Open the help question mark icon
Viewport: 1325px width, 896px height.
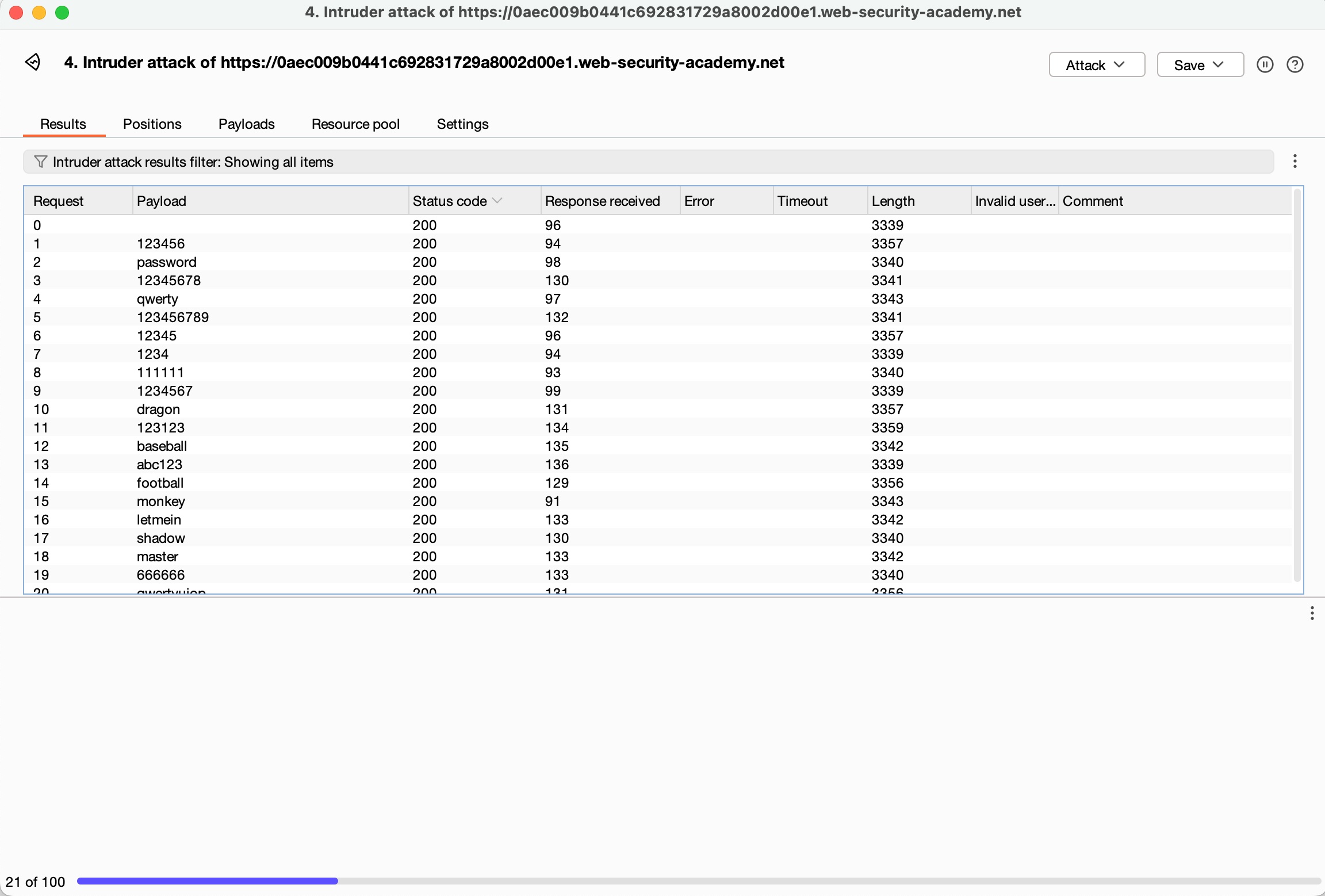[1295, 64]
